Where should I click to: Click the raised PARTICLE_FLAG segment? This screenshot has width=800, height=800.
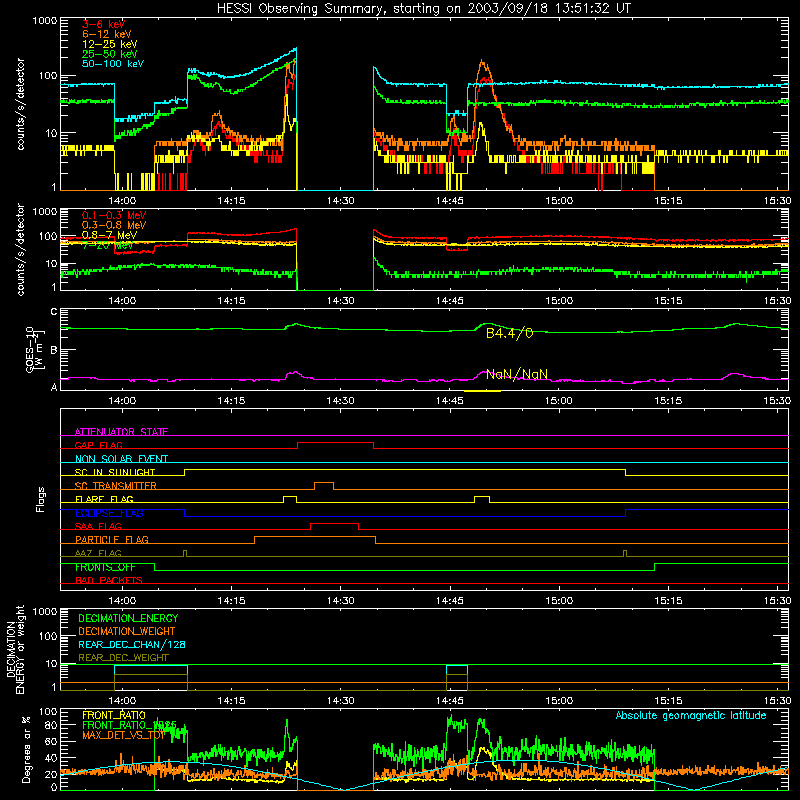[x=315, y=537]
